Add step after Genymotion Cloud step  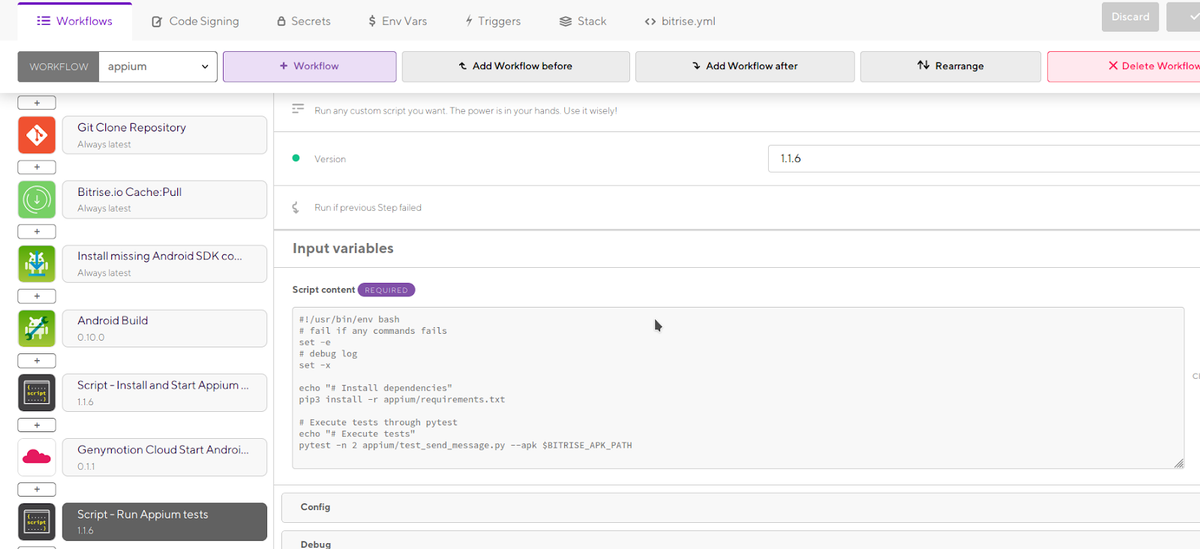click(x=36, y=489)
